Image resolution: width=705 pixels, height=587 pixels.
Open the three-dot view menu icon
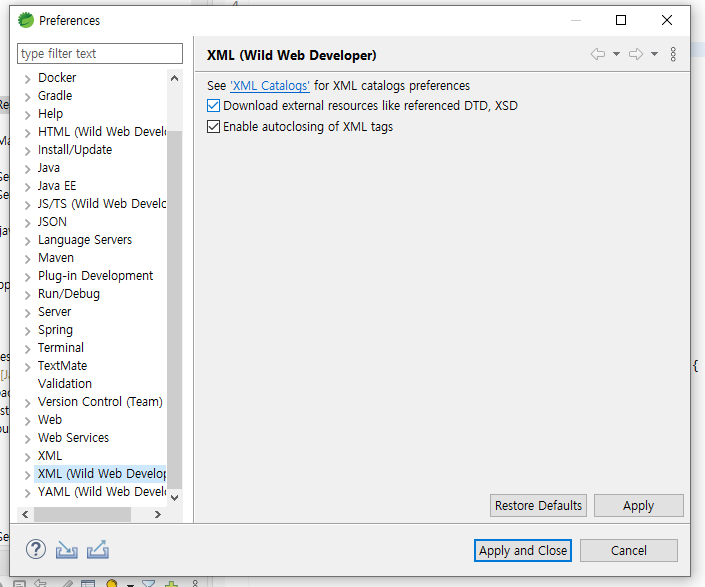[673, 54]
